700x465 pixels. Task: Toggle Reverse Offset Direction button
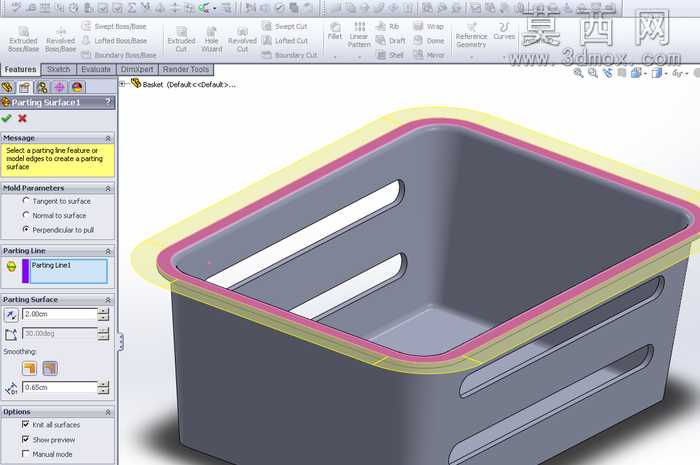pyautogui.click(x=11, y=315)
